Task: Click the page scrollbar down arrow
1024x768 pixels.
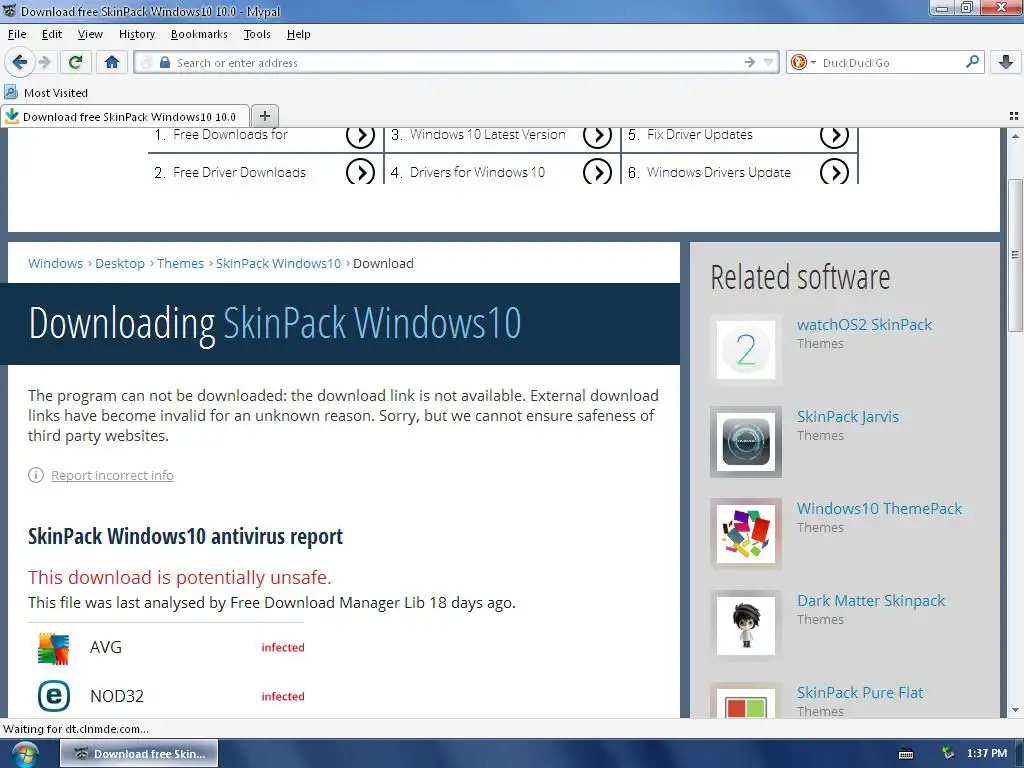Action: click(1015, 710)
